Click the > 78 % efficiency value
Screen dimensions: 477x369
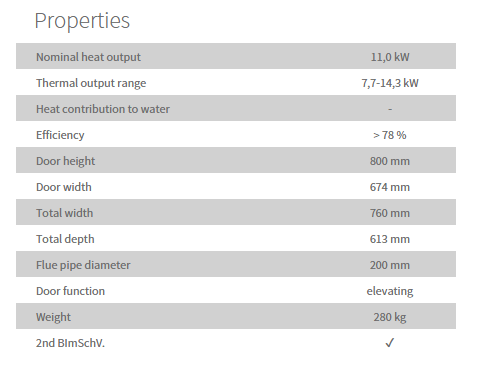point(390,135)
